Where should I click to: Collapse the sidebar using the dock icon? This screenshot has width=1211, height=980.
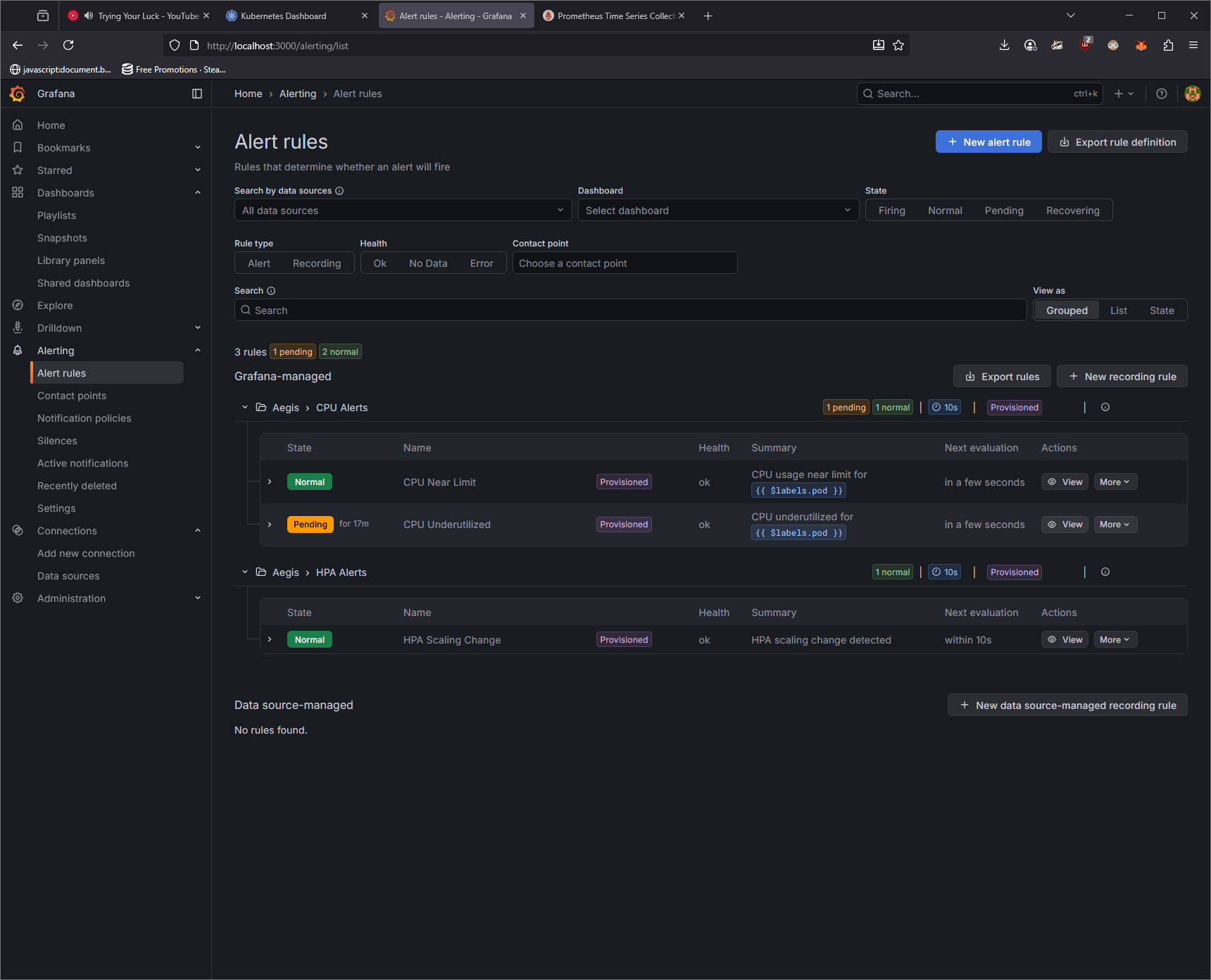(197, 94)
